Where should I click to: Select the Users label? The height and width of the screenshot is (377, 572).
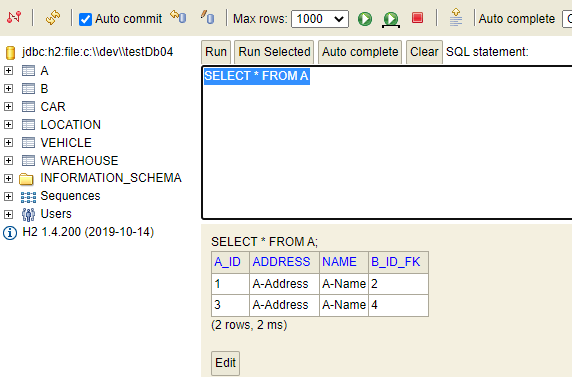tap(56, 214)
